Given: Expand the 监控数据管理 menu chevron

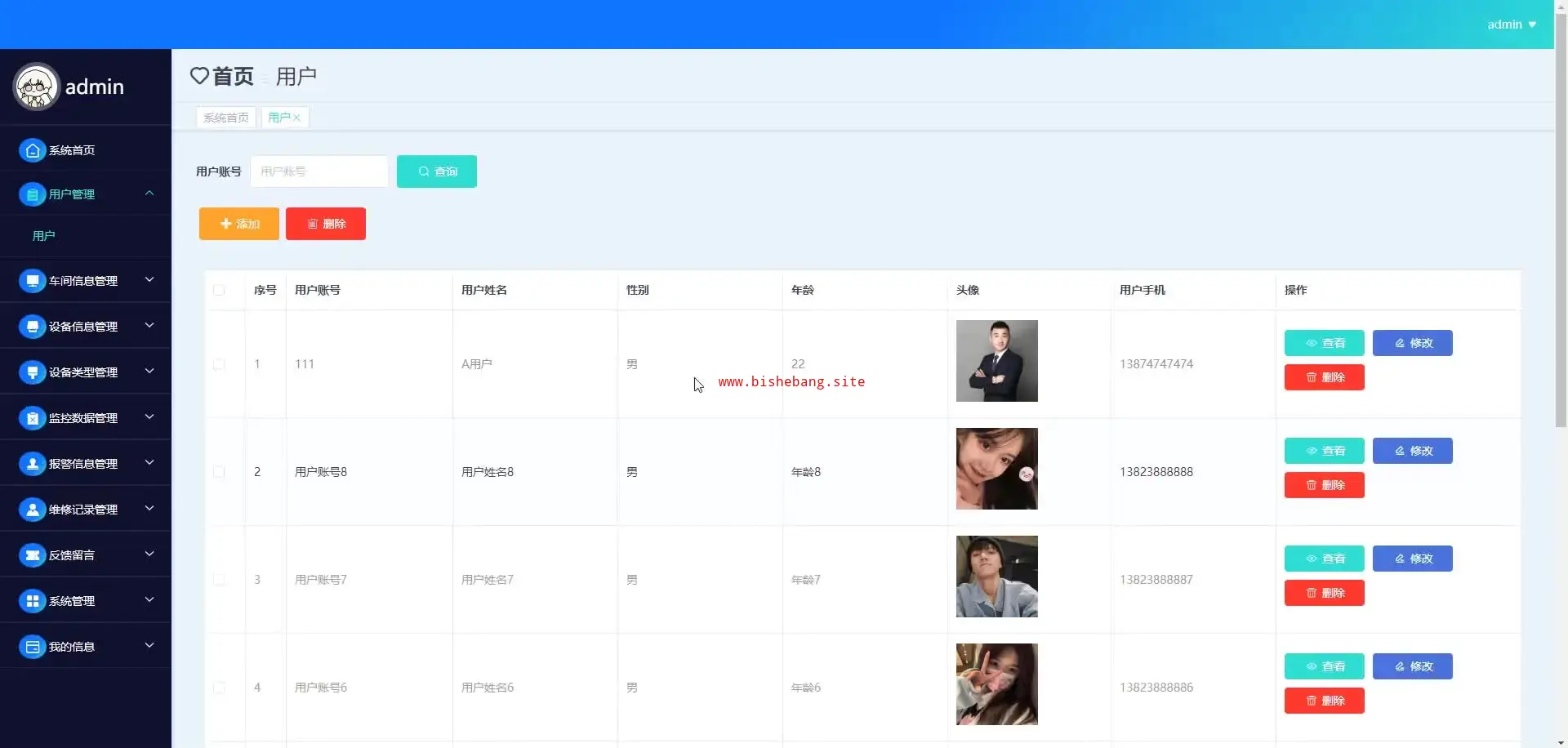Looking at the screenshot, I should 149,417.
